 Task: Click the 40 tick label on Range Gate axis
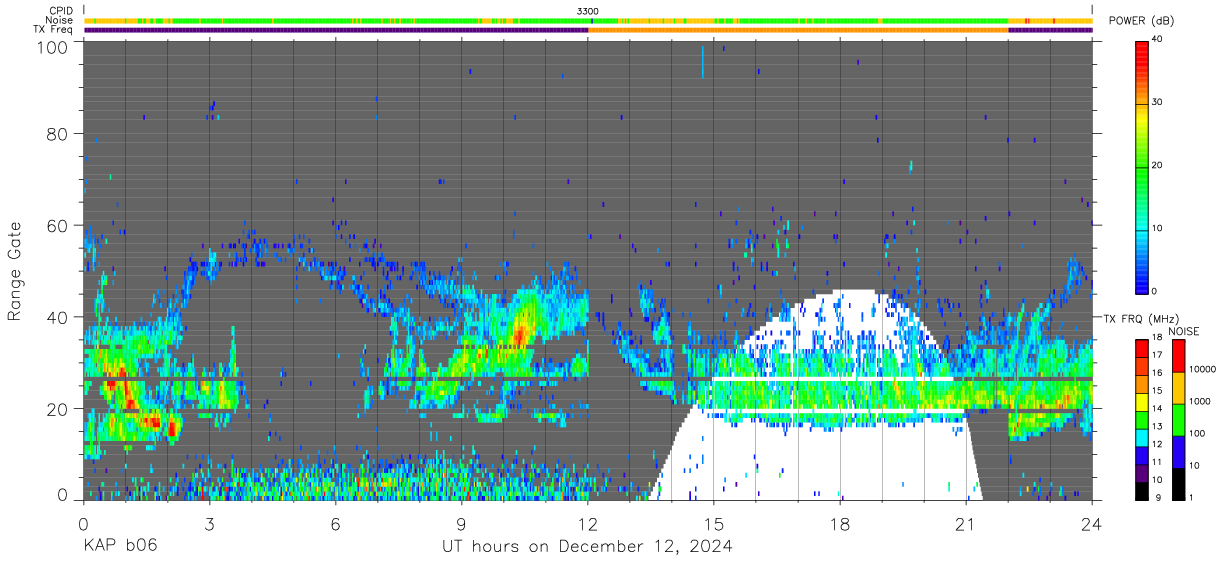pos(58,317)
